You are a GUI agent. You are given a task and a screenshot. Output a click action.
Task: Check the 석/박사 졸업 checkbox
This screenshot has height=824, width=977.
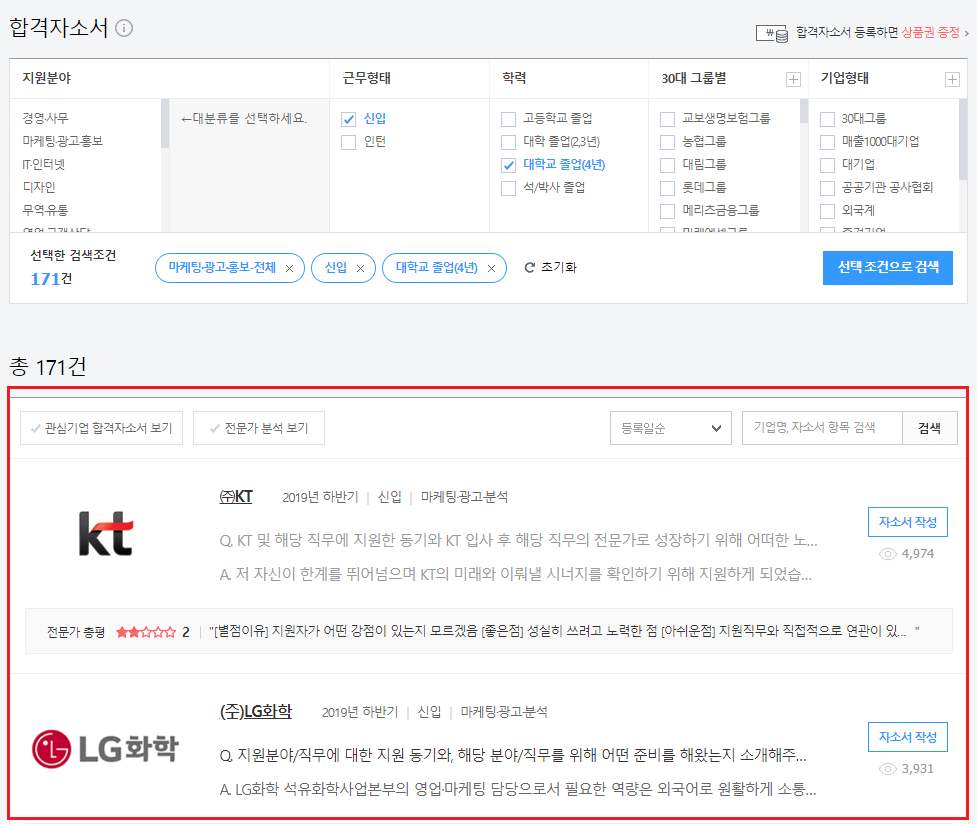(x=508, y=188)
